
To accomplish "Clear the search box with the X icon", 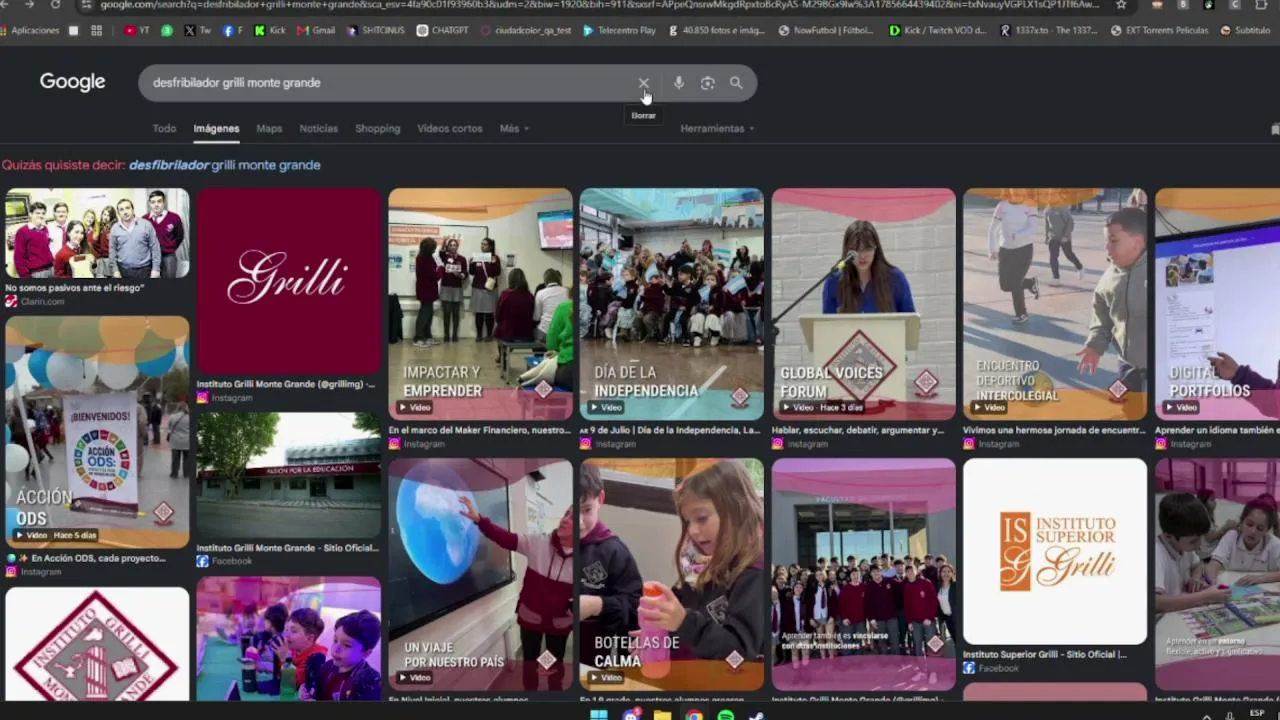I will [x=643, y=83].
